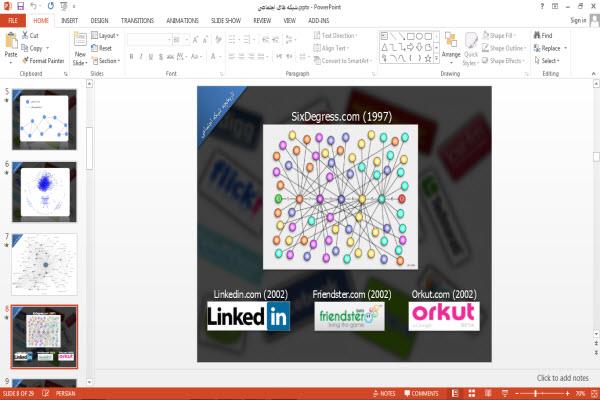Toggle Strikethrough formatting

pyautogui.click(x=170, y=57)
